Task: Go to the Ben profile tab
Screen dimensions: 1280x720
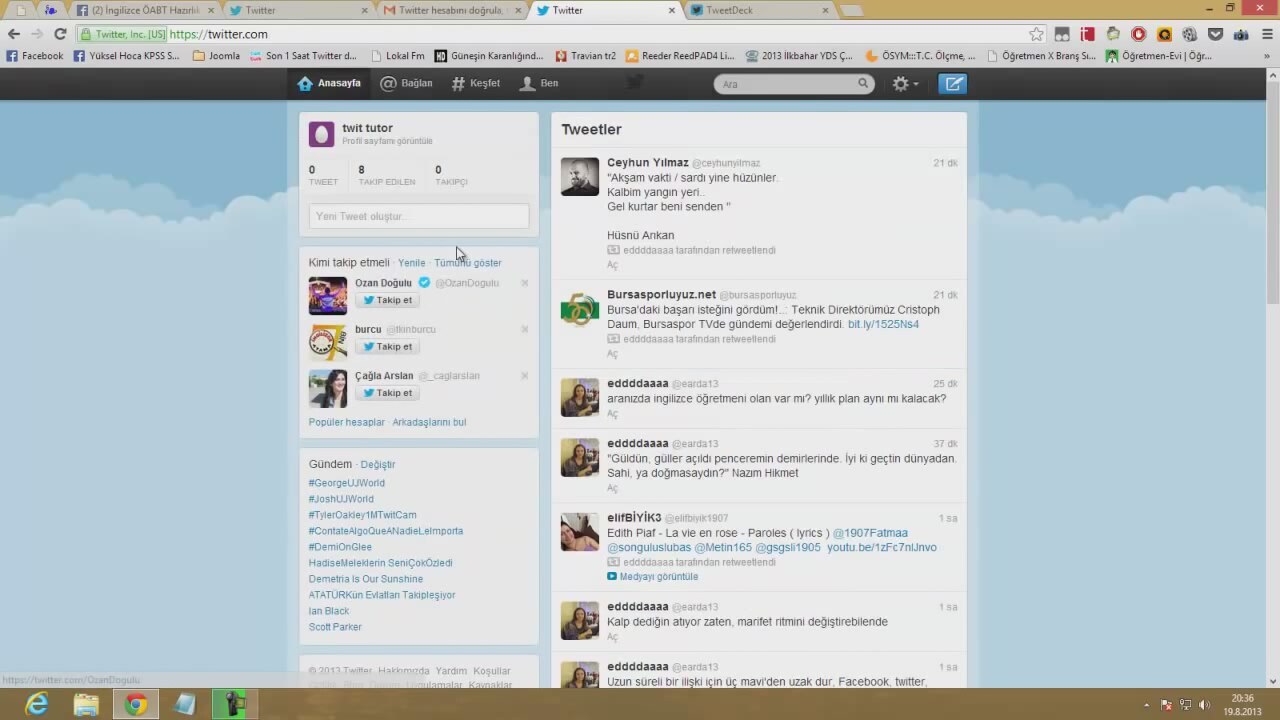Action: click(x=539, y=84)
